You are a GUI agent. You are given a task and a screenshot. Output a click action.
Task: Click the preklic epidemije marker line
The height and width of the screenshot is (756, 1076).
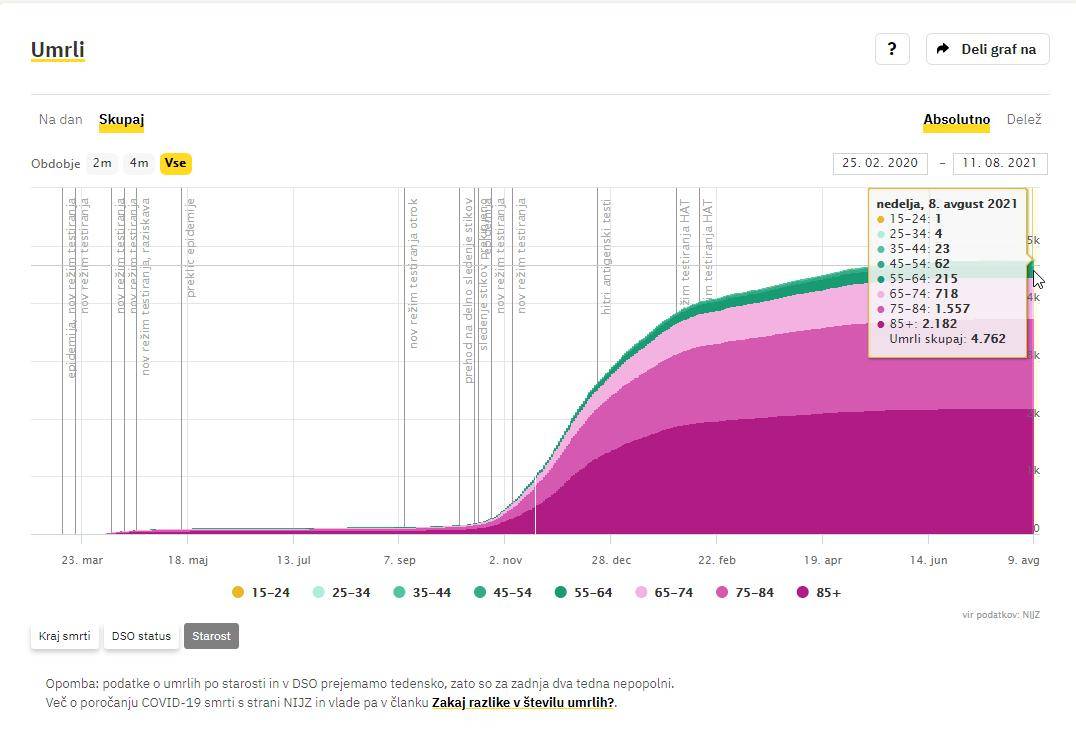(x=190, y=248)
